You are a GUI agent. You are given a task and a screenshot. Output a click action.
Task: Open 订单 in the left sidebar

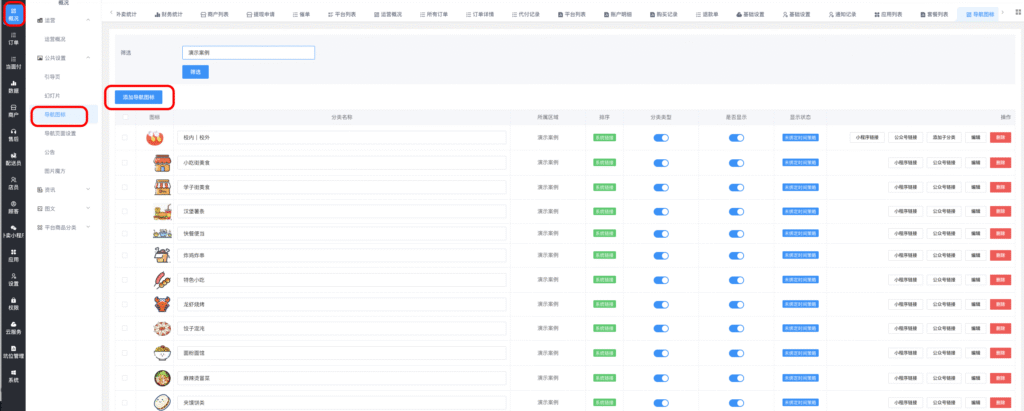coord(13,39)
